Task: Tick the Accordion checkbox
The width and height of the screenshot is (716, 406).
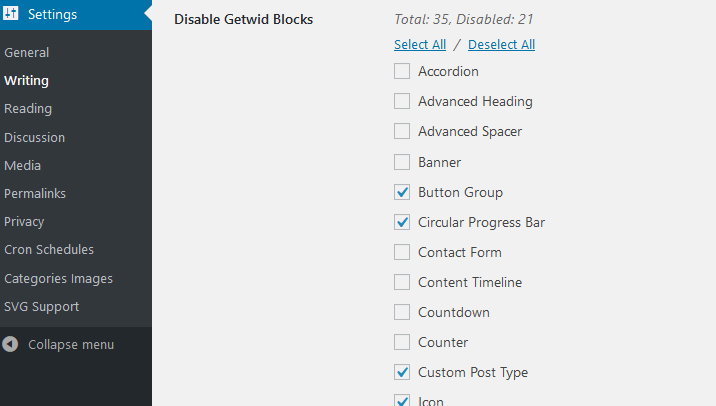Action: [402, 71]
